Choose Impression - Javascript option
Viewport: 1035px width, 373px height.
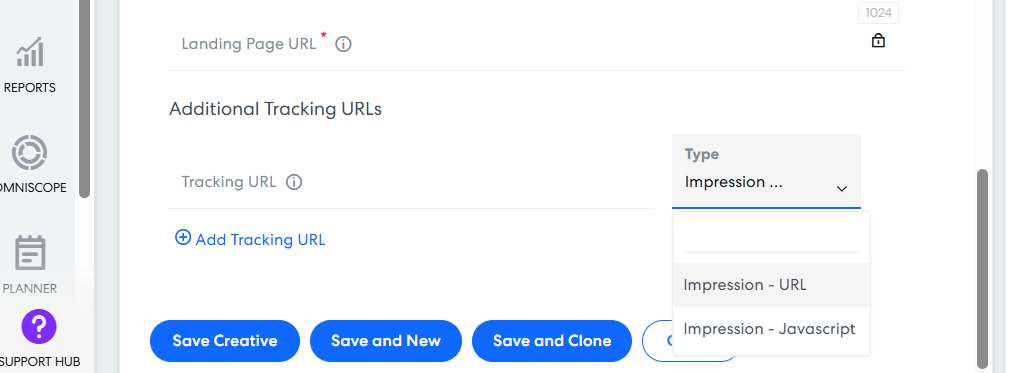pos(771,329)
